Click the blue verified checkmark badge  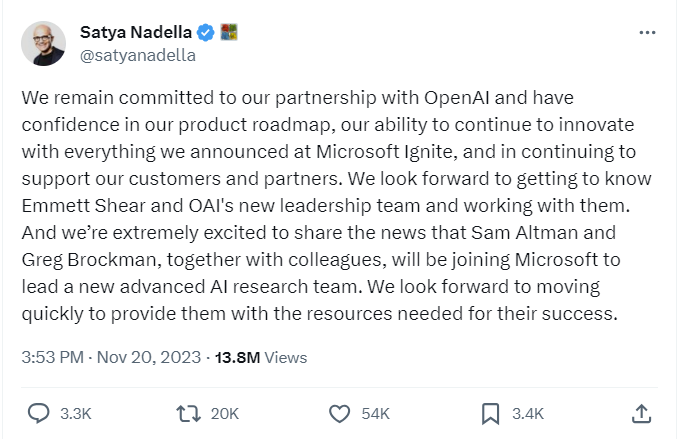pyautogui.click(x=206, y=33)
